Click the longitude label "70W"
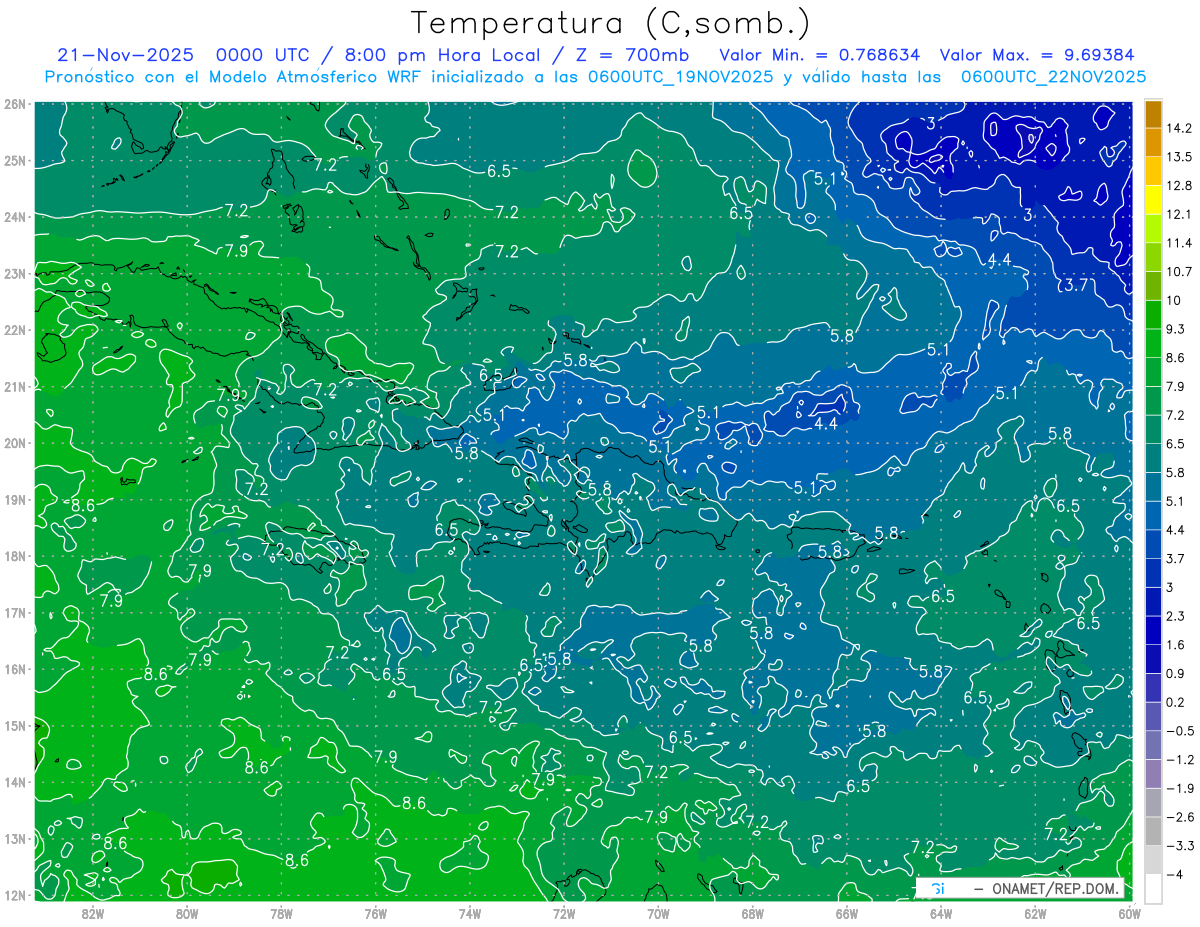The width and height of the screenshot is (1200, 927). point(658,912)
